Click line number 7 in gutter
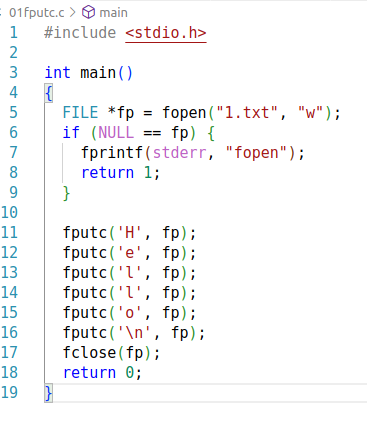The height and width of the screenshot is (427, 367). (x=14, y=153)
